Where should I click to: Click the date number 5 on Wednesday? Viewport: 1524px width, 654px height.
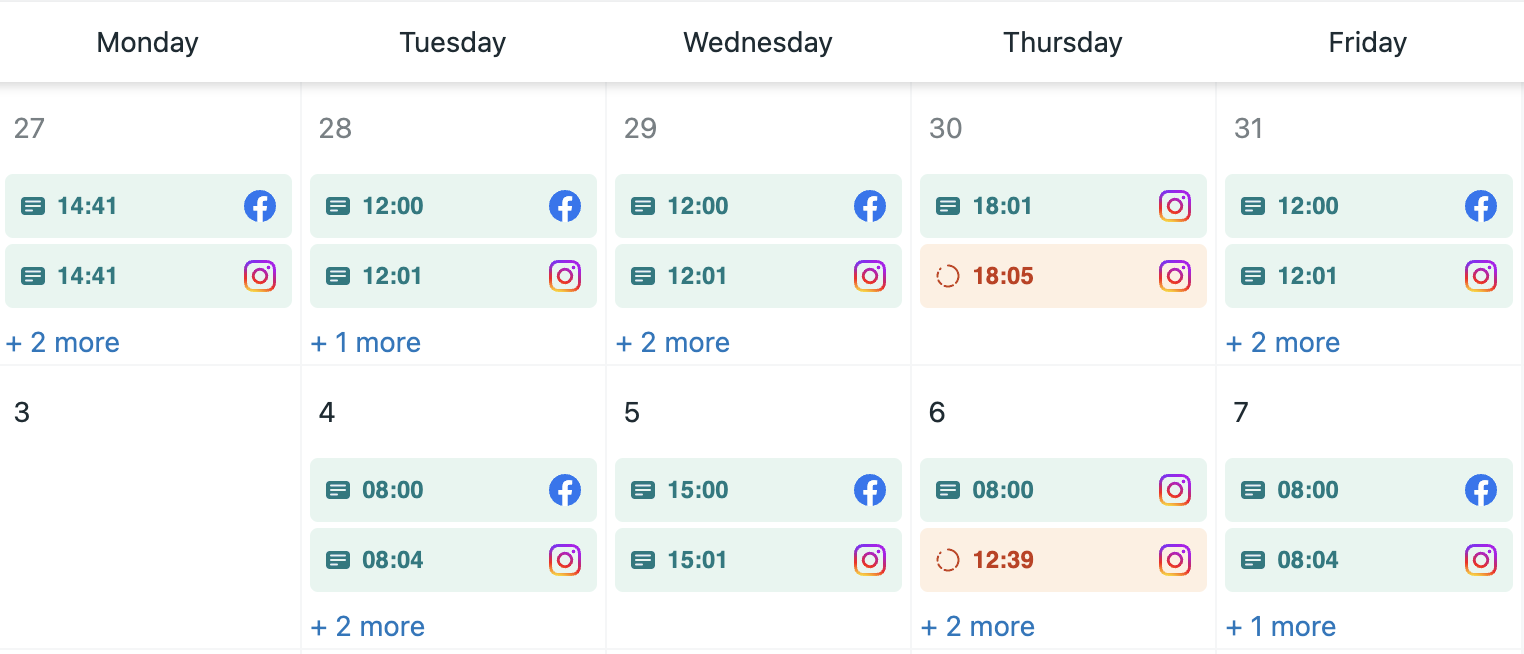(632, 412)
